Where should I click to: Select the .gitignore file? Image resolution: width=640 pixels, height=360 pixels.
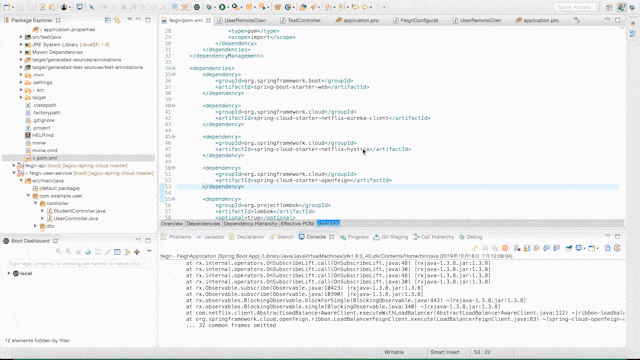point(43,120)
